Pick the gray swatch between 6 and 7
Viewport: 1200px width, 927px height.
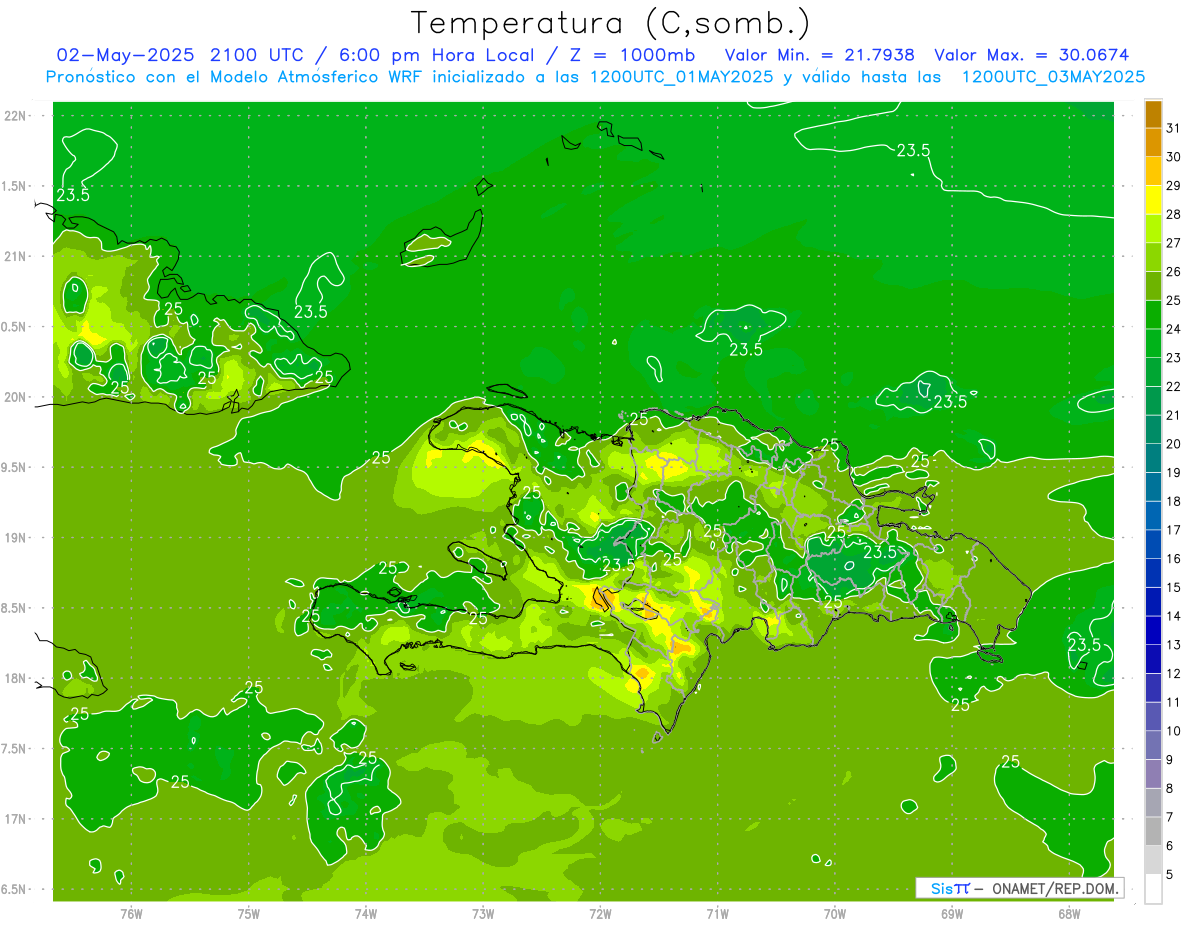(x=1153, y=831)
